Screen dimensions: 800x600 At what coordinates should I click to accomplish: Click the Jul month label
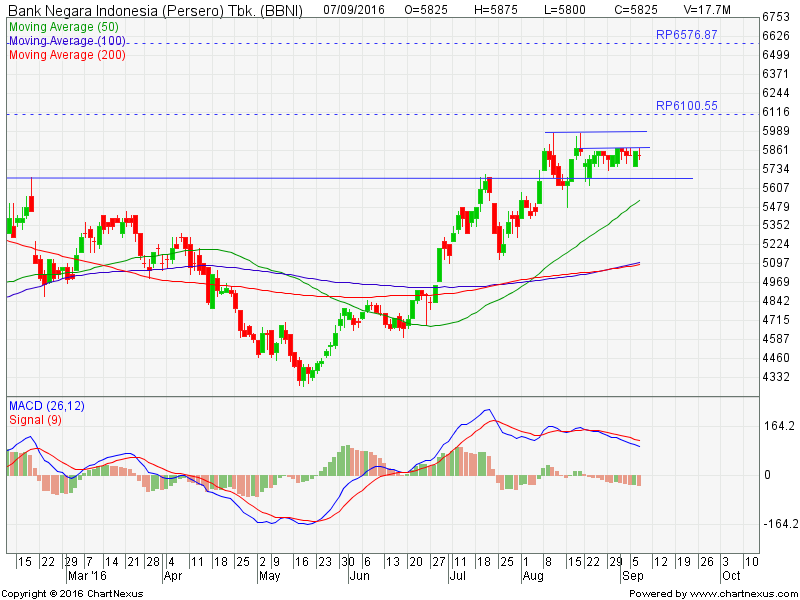[x=458, y=576]
